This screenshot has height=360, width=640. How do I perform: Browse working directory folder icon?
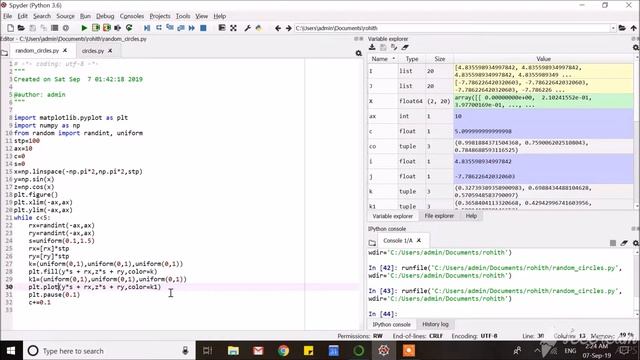[622, 28]
